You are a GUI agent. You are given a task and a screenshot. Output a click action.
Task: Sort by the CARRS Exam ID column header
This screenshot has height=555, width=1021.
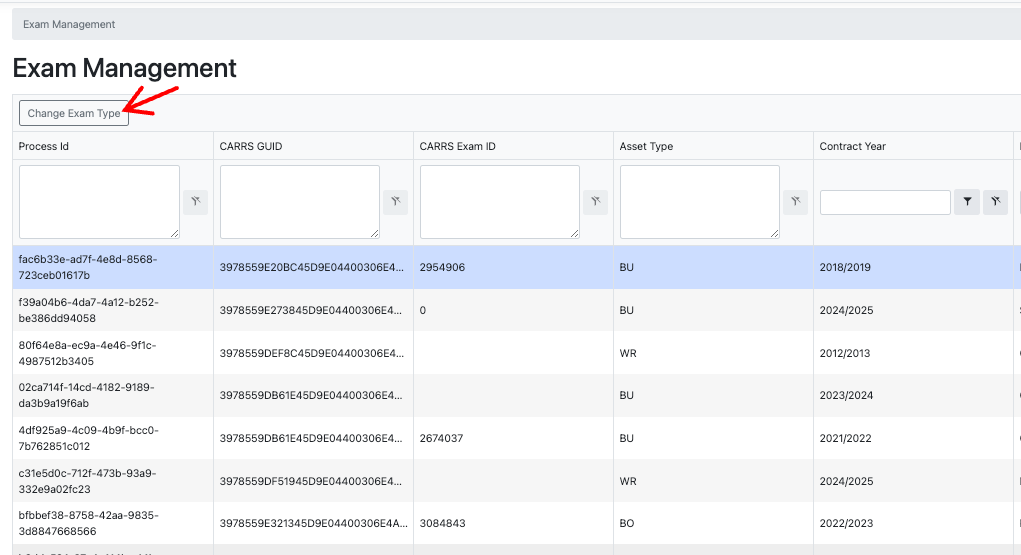point(457,146)
